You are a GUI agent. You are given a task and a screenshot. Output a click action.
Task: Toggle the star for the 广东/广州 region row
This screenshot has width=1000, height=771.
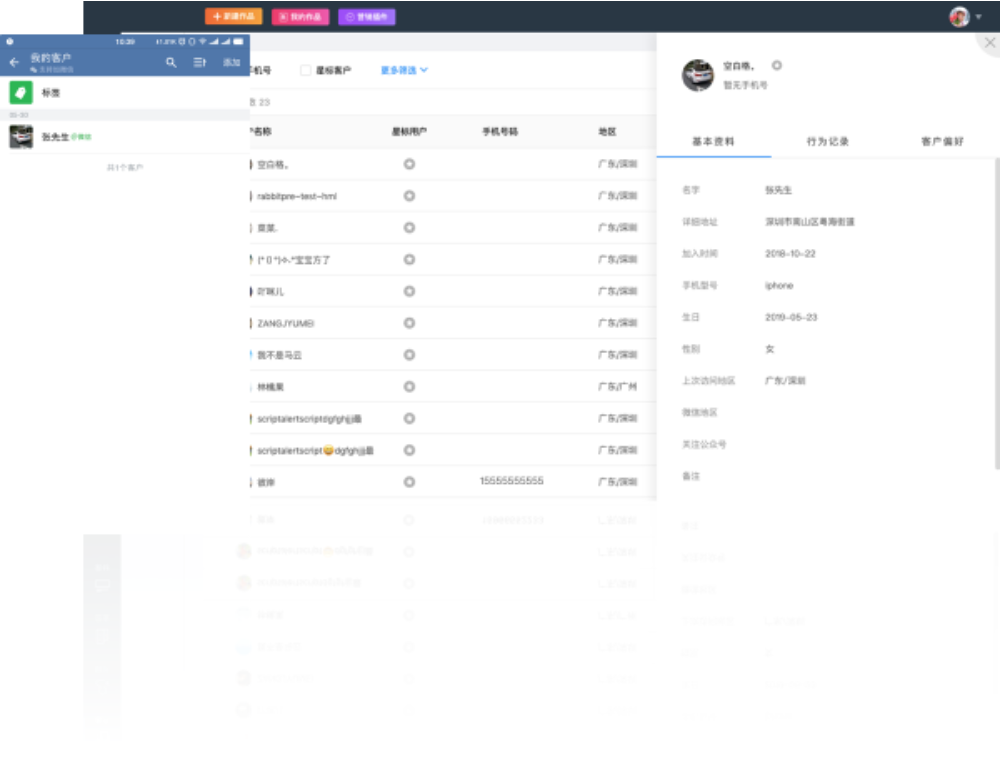click(409, 386)
